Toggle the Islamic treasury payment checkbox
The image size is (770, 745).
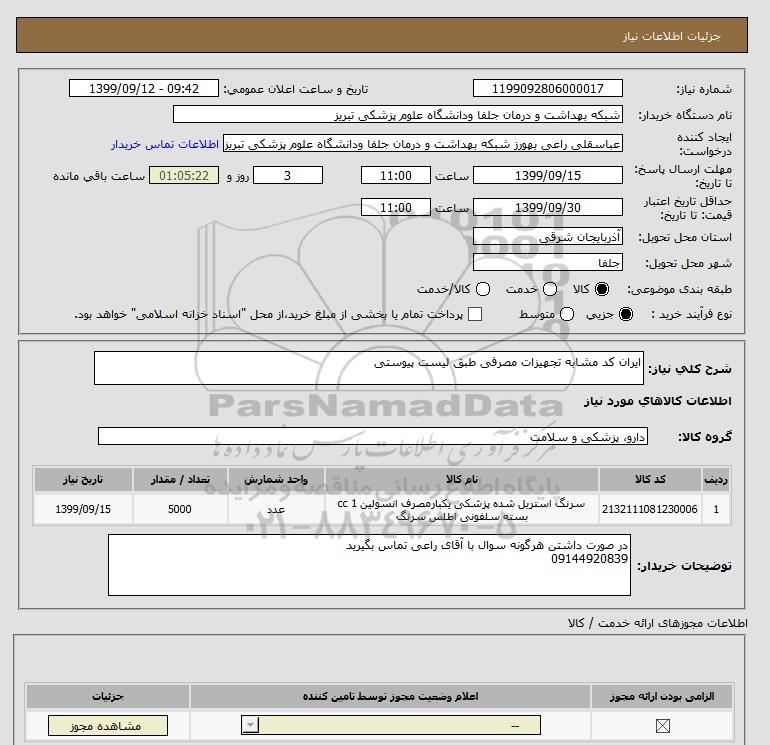click(x=475, y=314)
